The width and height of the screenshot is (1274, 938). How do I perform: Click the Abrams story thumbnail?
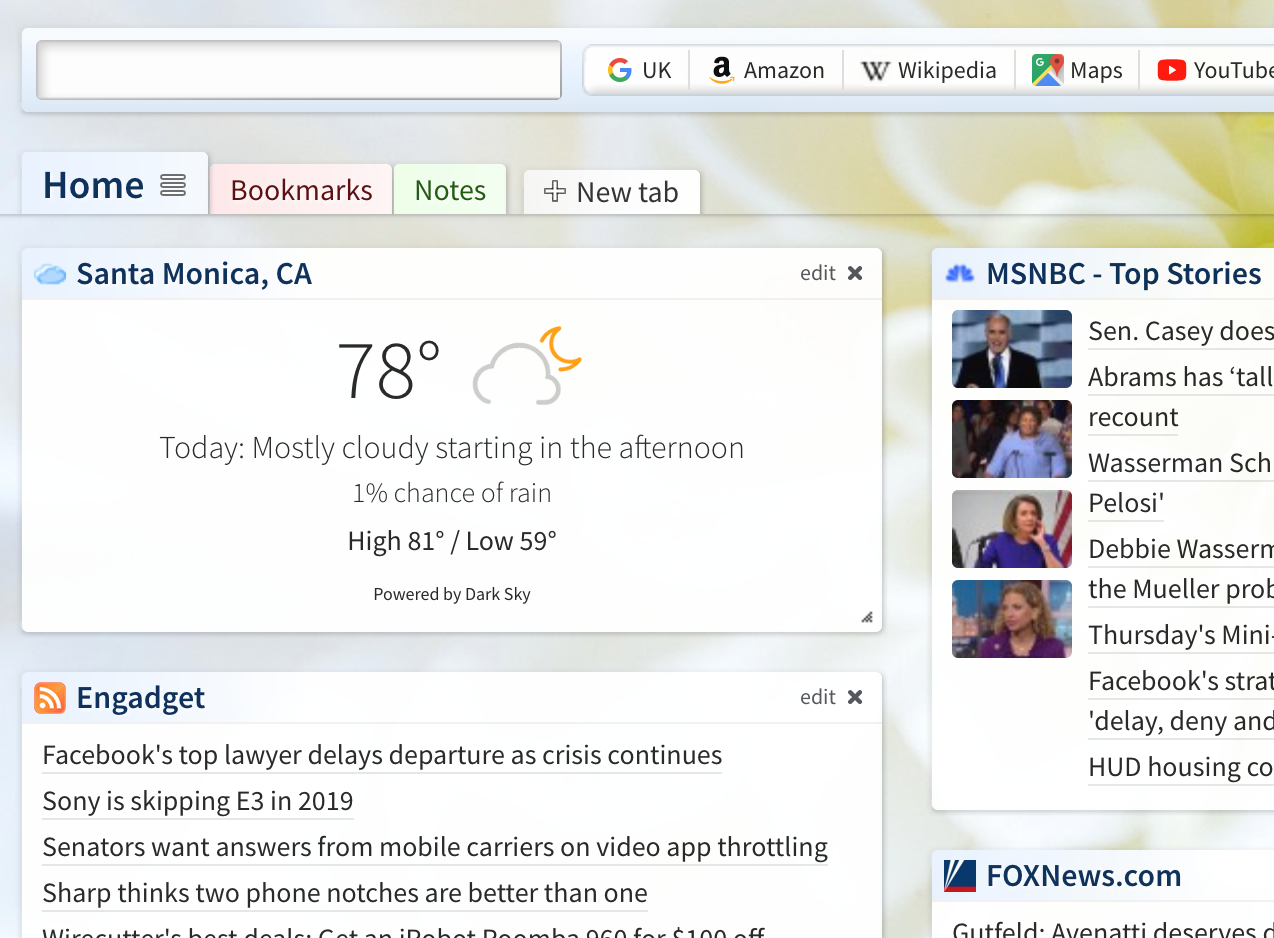click(x=1012, y=439)
